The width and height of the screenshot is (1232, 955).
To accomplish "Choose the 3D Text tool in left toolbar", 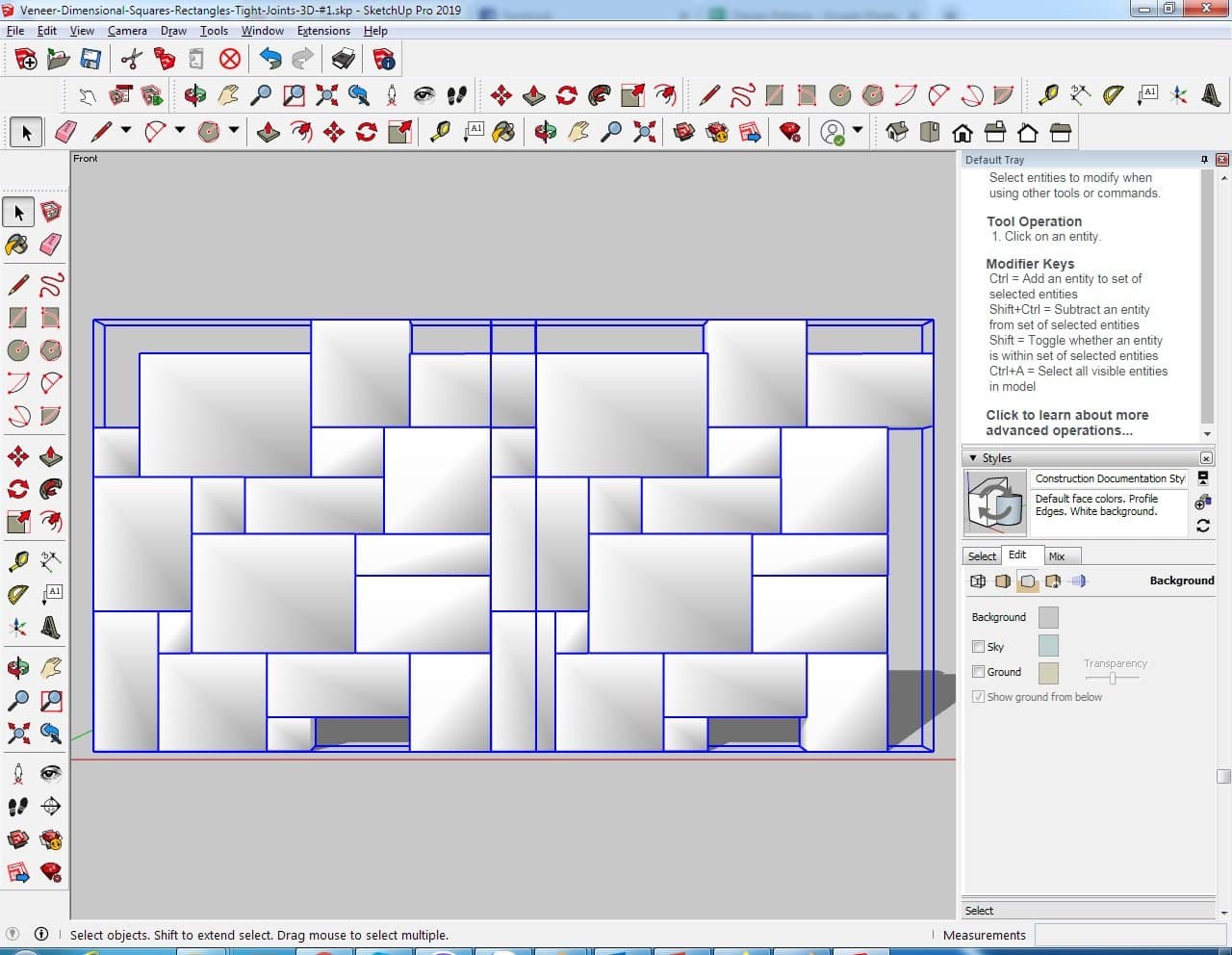I will (x=50, y=628).
